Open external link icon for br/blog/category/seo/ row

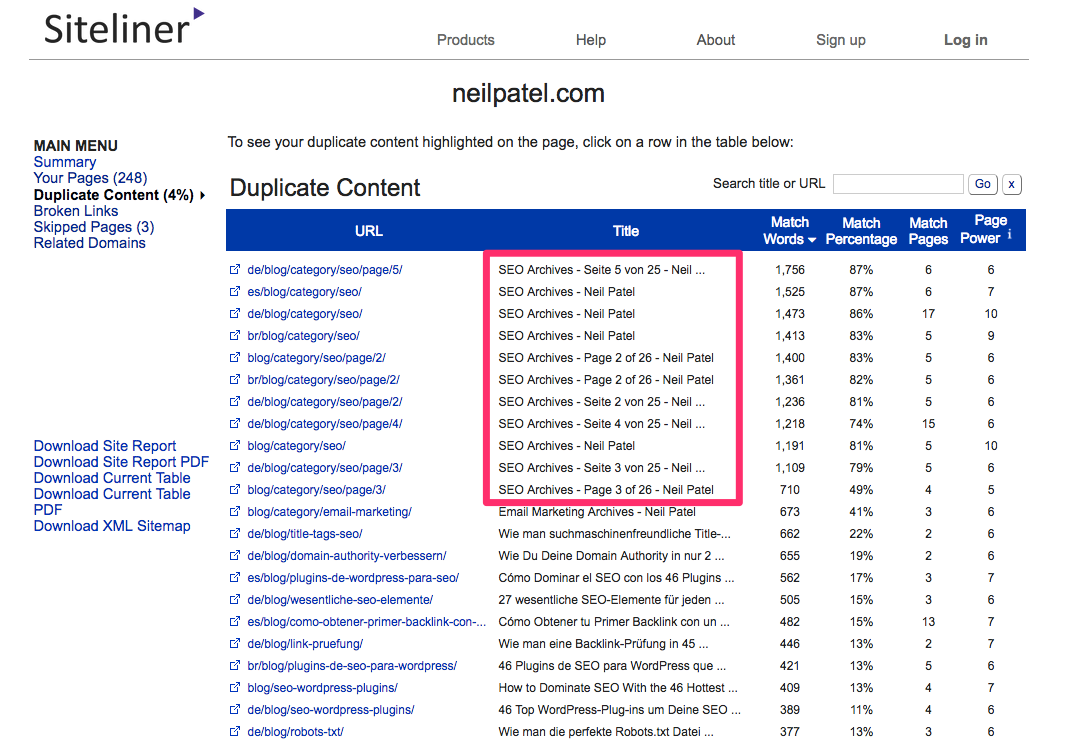pos(234,335)
